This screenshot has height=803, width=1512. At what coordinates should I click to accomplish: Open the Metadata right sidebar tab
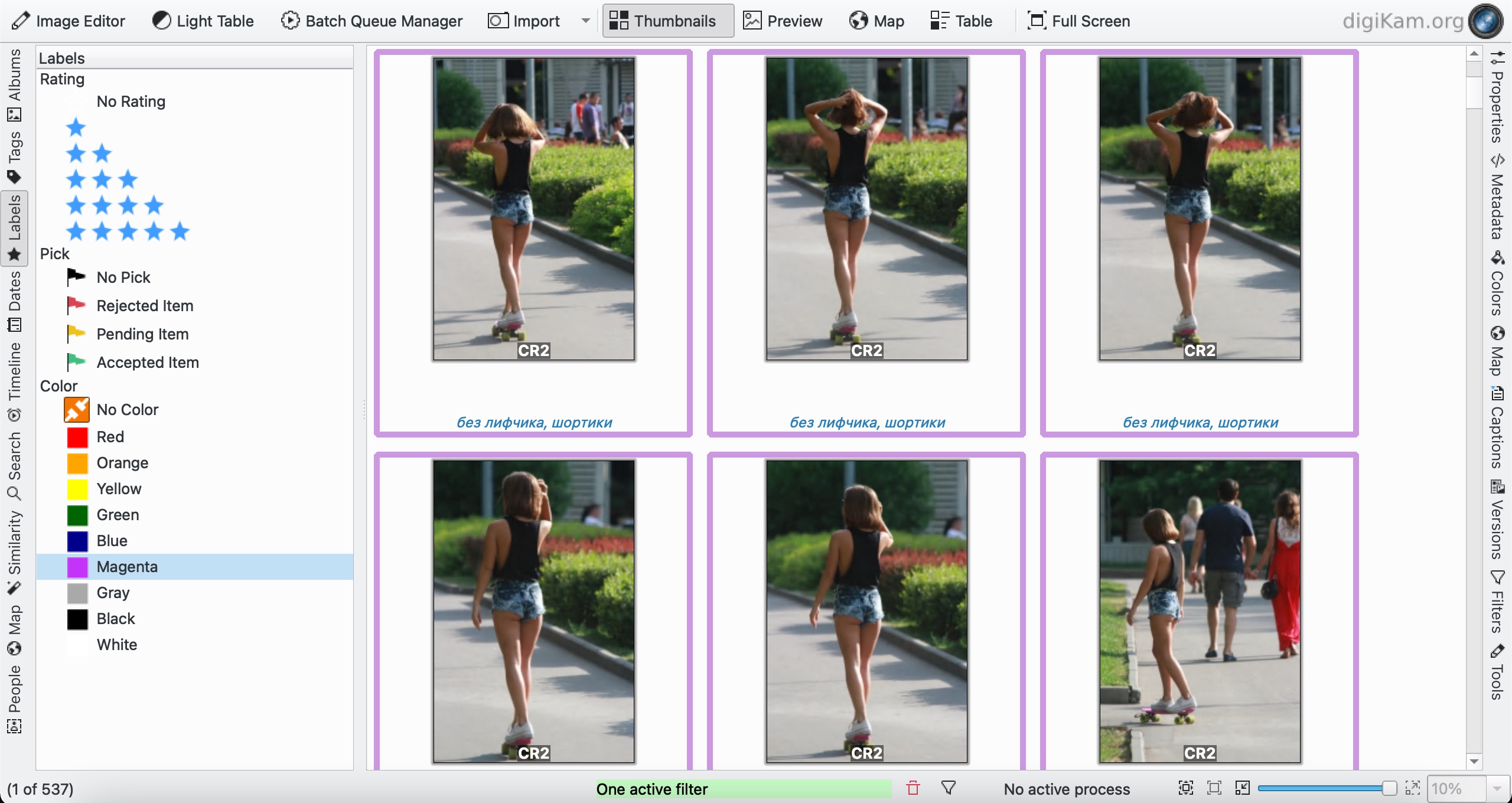(x=1497, y=197)
